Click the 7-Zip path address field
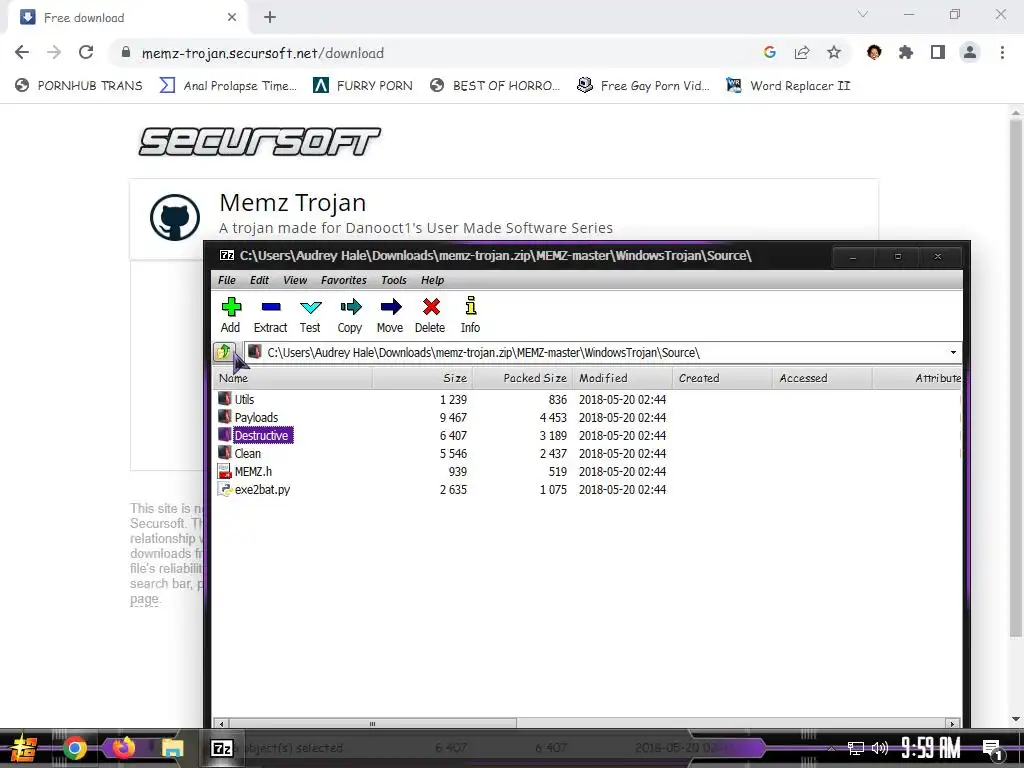 (x=602, y=353)
